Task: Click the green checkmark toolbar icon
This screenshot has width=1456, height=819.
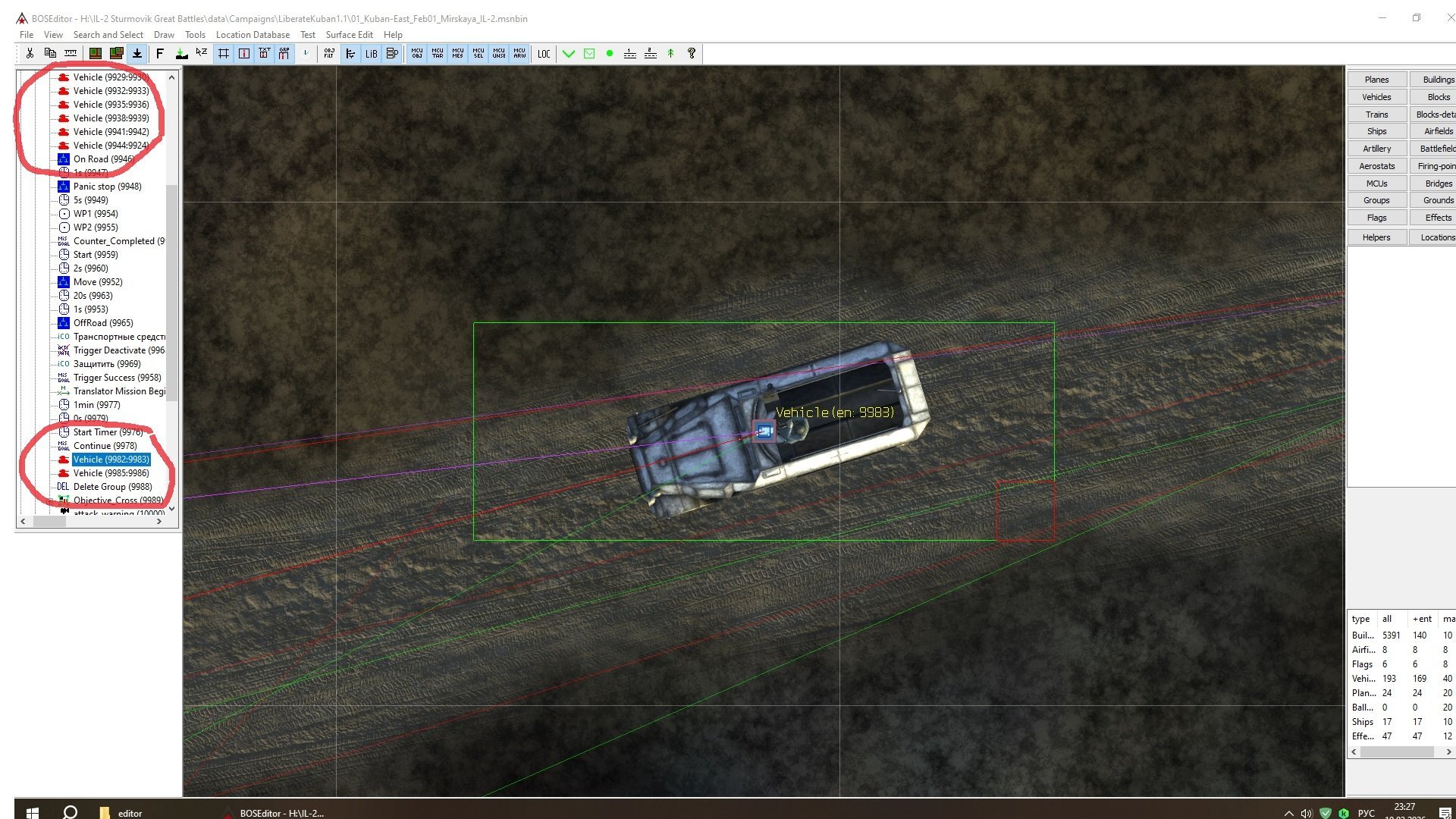Action: [569, 53]
